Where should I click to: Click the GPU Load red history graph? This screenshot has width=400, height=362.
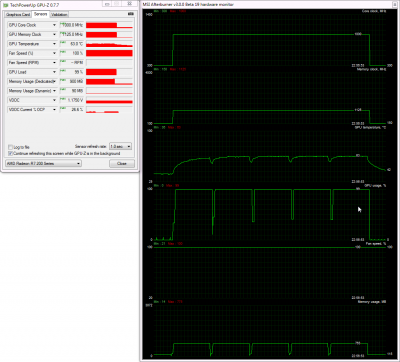point(109,72)
